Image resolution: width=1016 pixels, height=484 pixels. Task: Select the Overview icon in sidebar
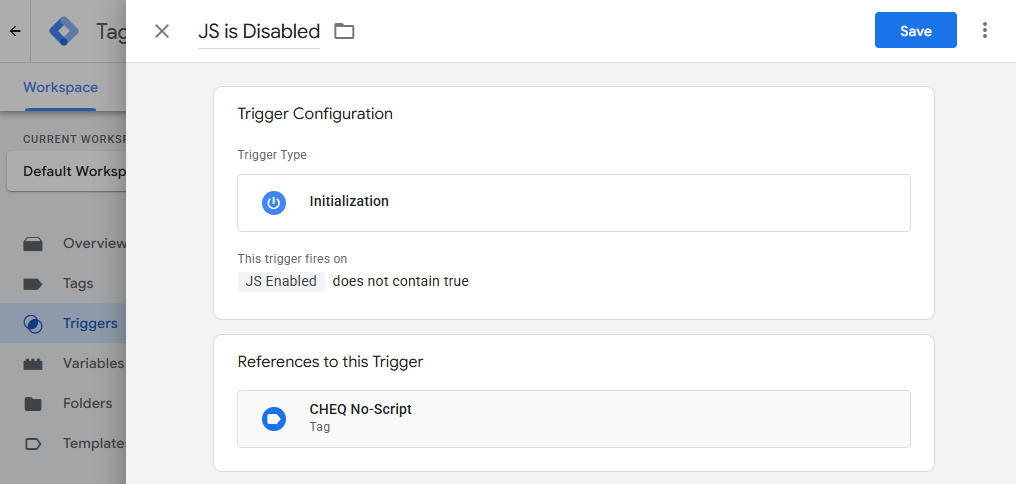click(x=32, y=244)
